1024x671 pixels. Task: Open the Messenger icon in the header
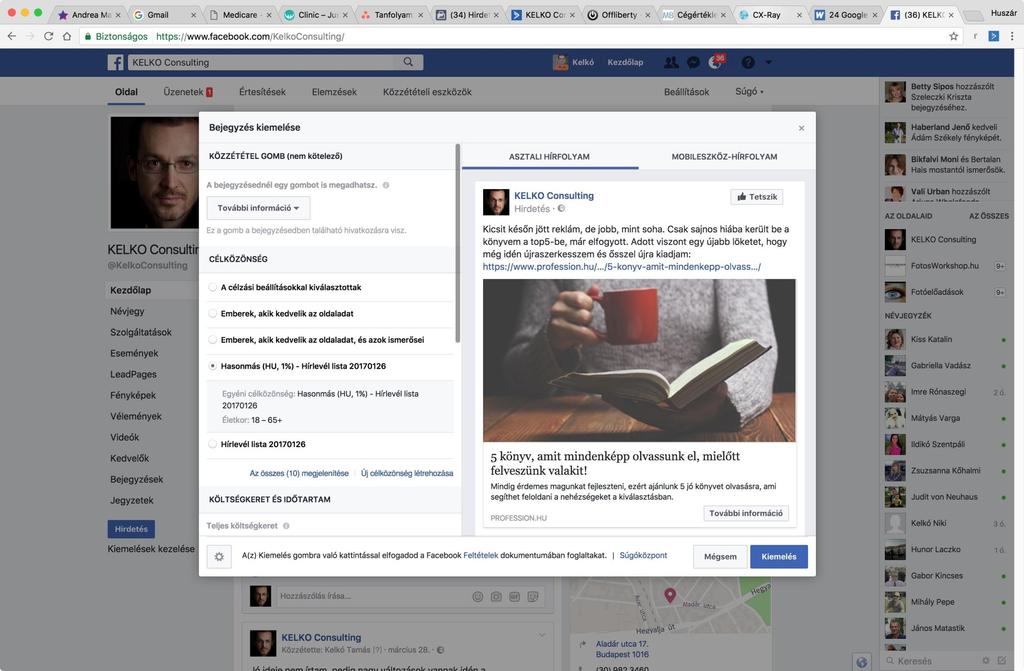point(694,62)
